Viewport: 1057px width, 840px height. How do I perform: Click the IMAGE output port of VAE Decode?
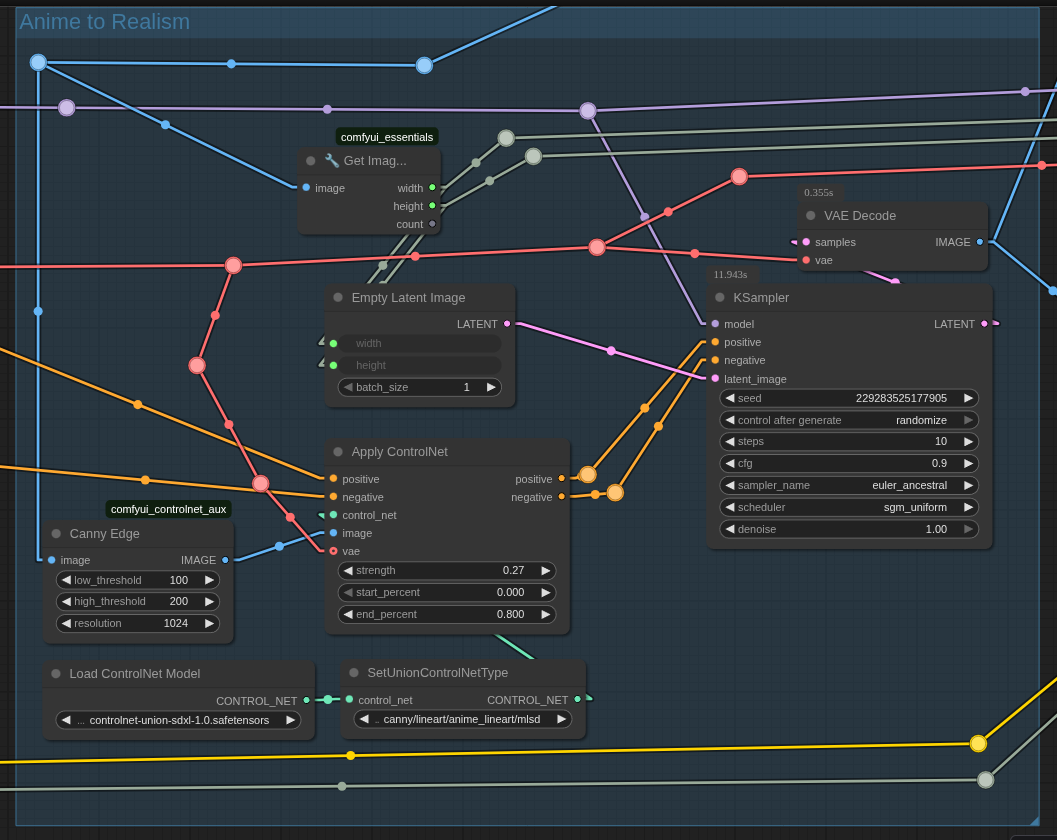pyautogui.click(x=980, y=242)
